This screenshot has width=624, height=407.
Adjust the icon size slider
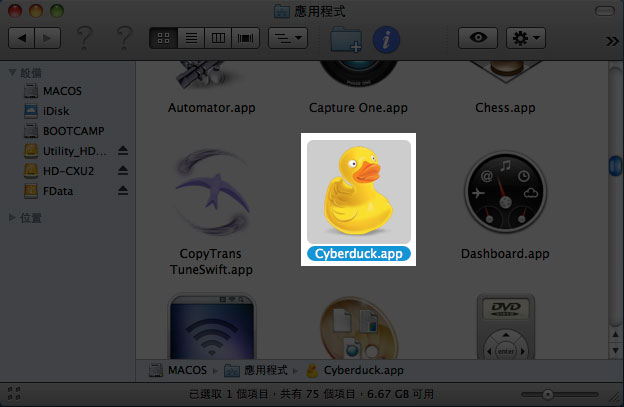548,394
